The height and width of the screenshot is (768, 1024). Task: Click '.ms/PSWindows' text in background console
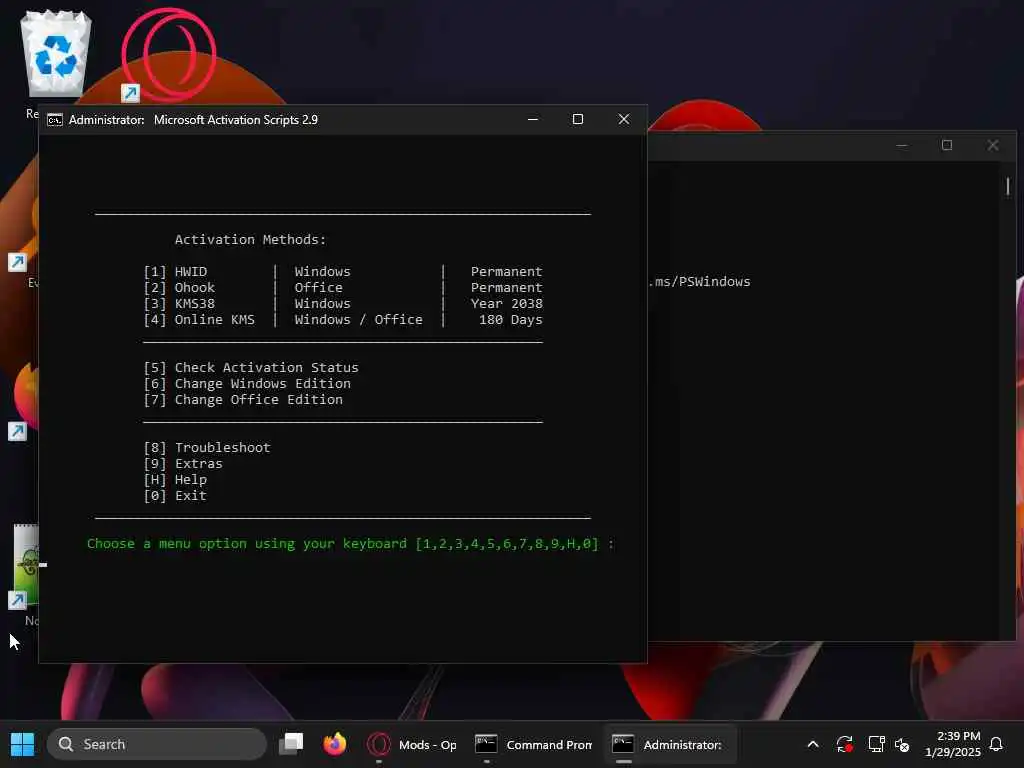pyautogui.click(x=700, y=282)
